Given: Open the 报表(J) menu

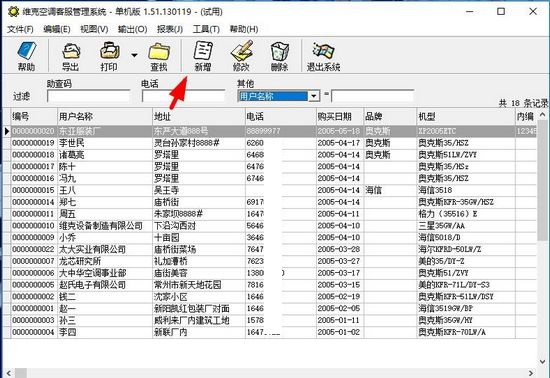Looking at the screenshot, I should 170,29.
